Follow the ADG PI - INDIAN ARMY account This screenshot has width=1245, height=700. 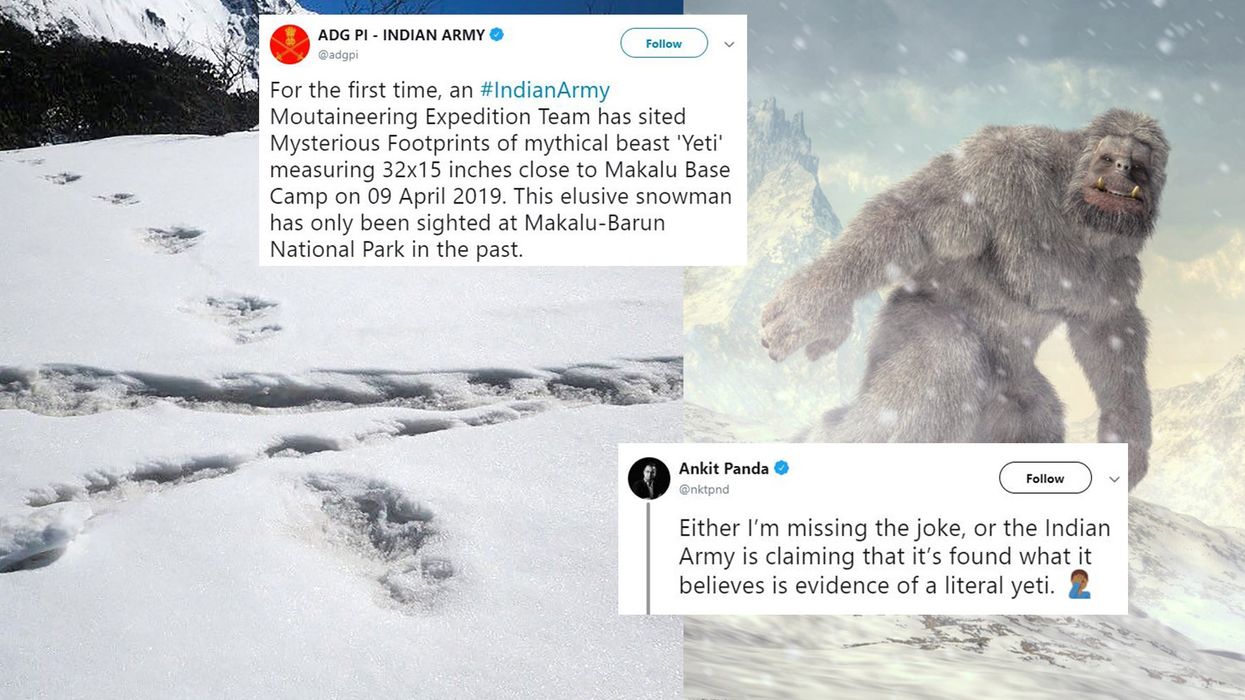pos(663,43)
